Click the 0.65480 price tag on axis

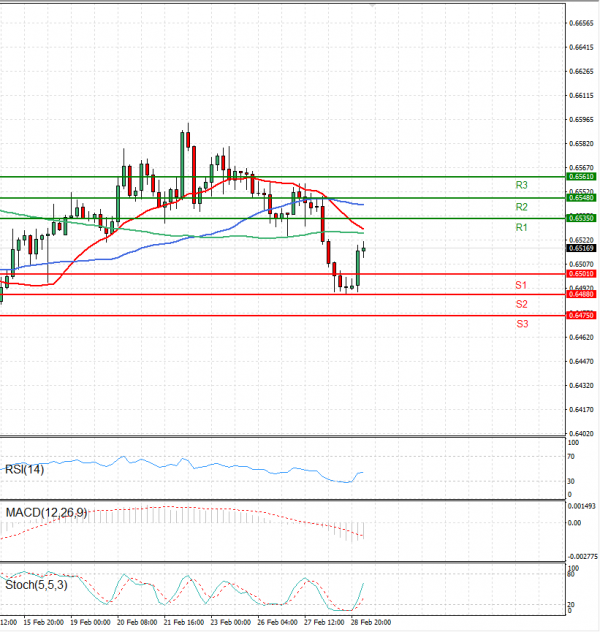[x=581, y=197]
